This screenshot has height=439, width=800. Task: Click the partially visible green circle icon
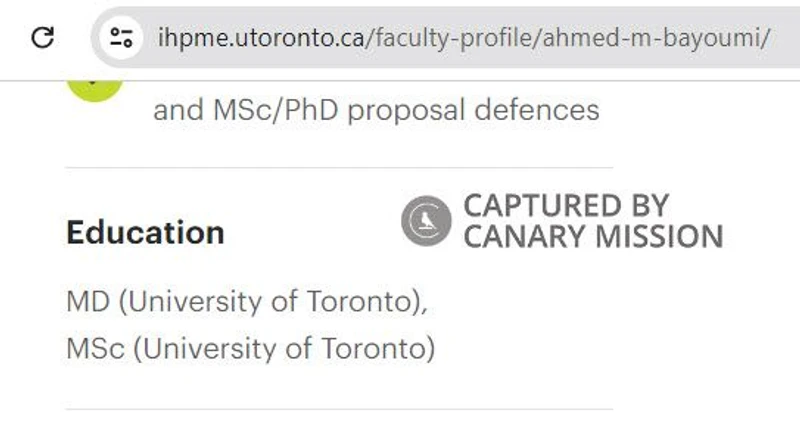(x=95, y=91)
